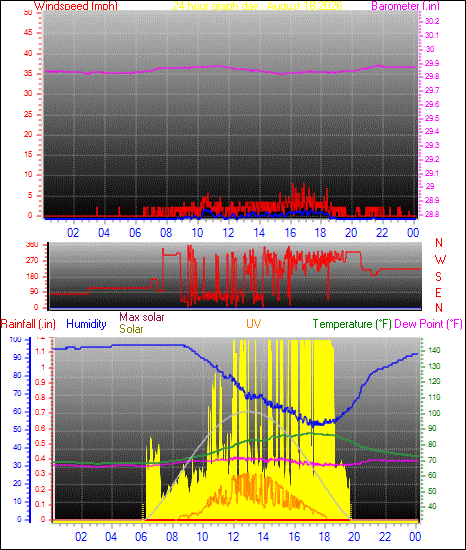
Task: Click hour "10" on the humidity chart time axis
Action: point(202,537)
